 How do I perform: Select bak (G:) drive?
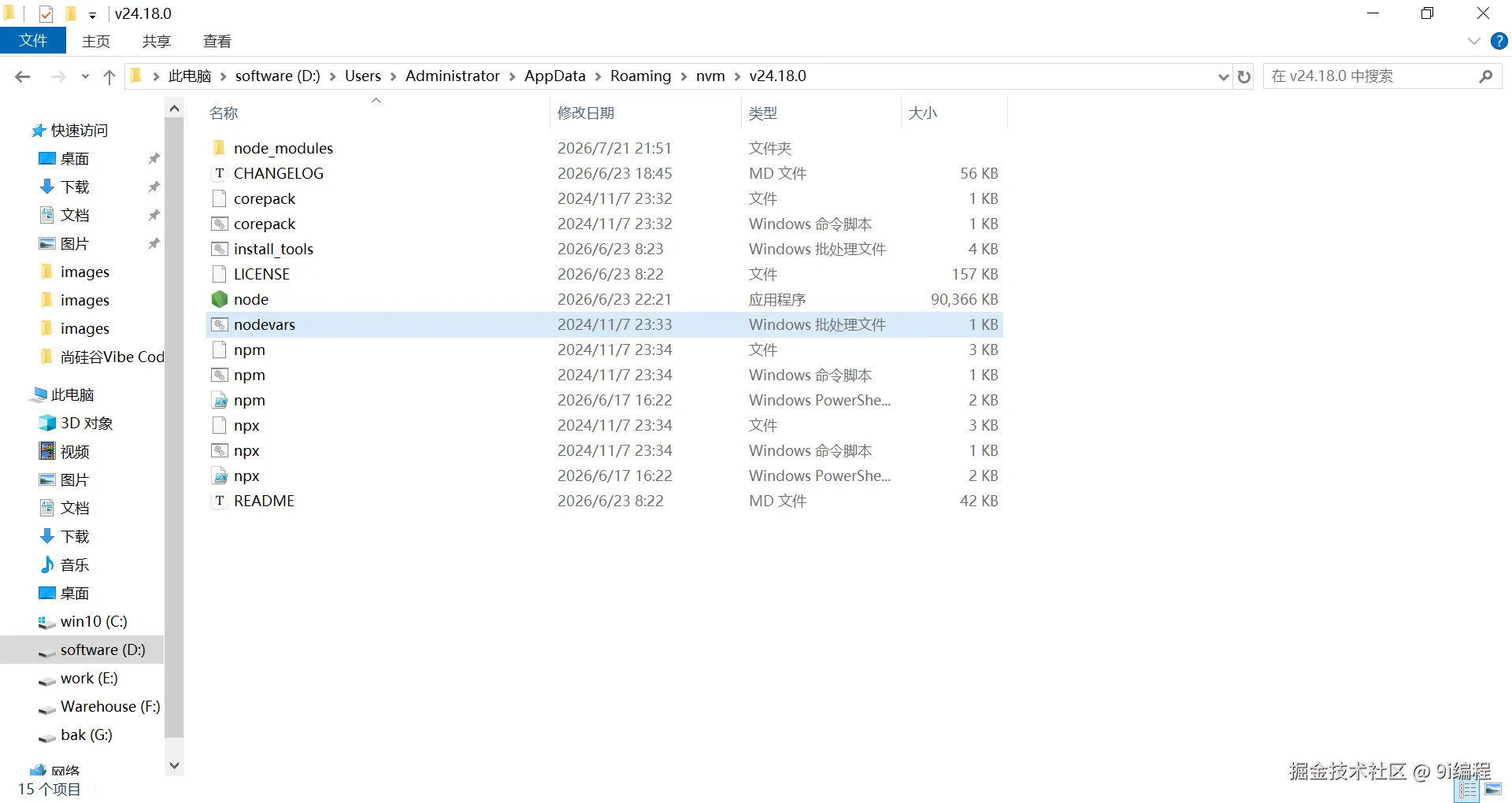coord(76,735)
